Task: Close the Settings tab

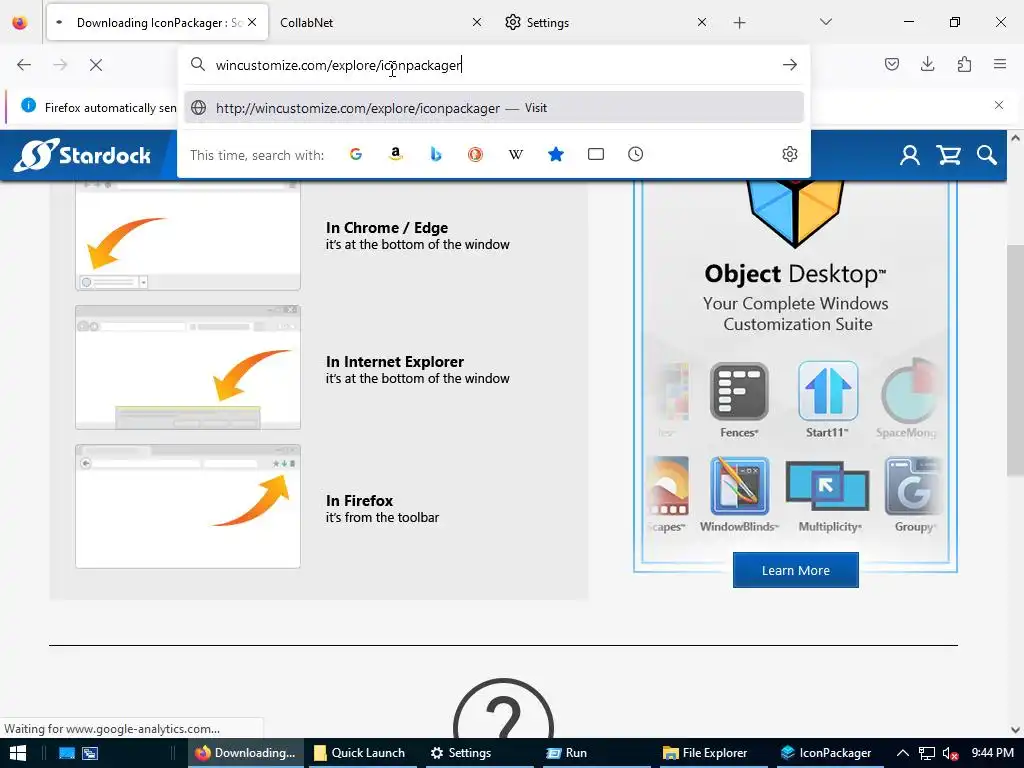Action: pyautogui.click(x=702, y=22)
